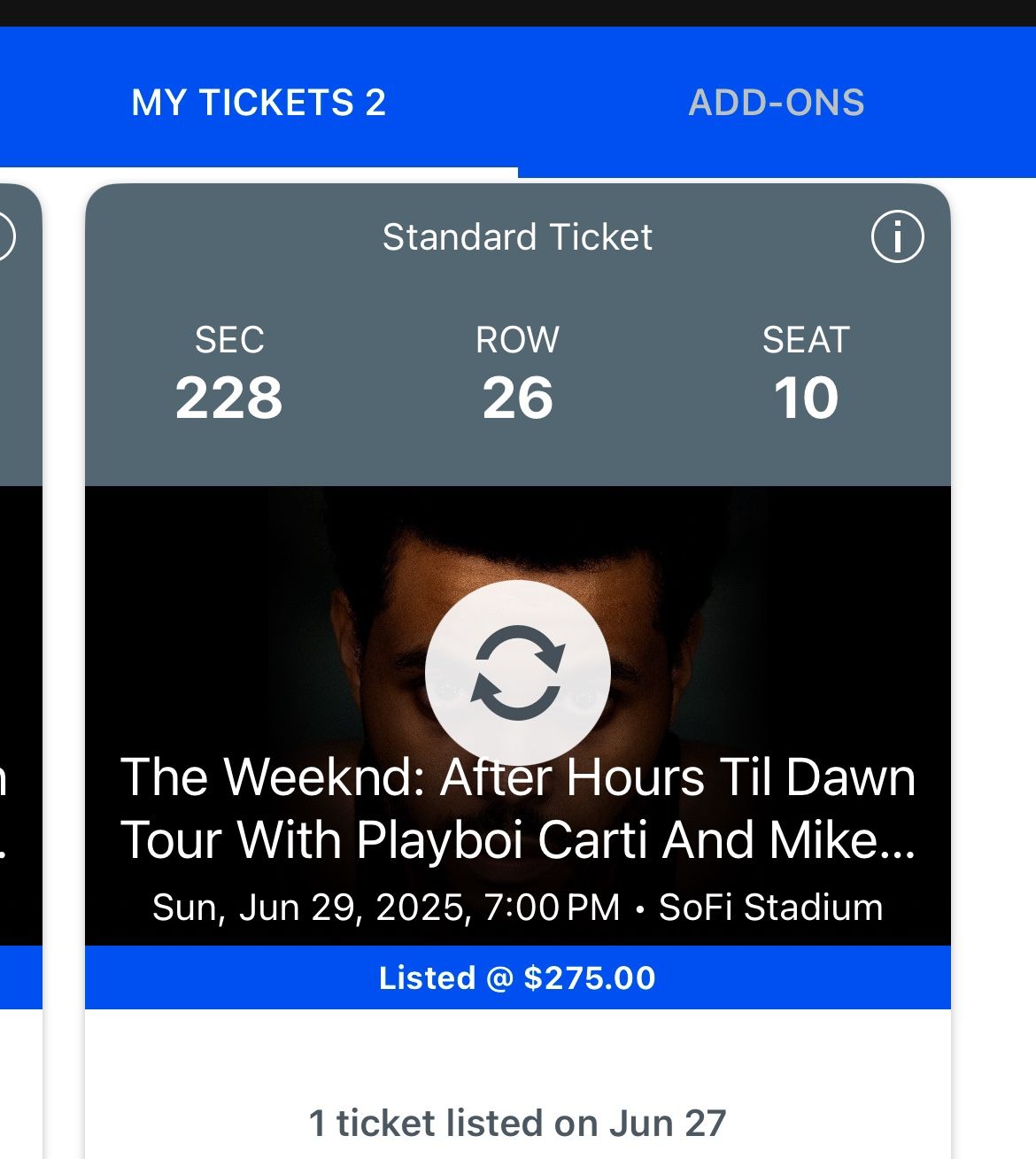Screen dimensions: 1036x1159
Task: Tap the SoFi Stadium venue name
Action: pyautogui.click(x=770, y=908)
